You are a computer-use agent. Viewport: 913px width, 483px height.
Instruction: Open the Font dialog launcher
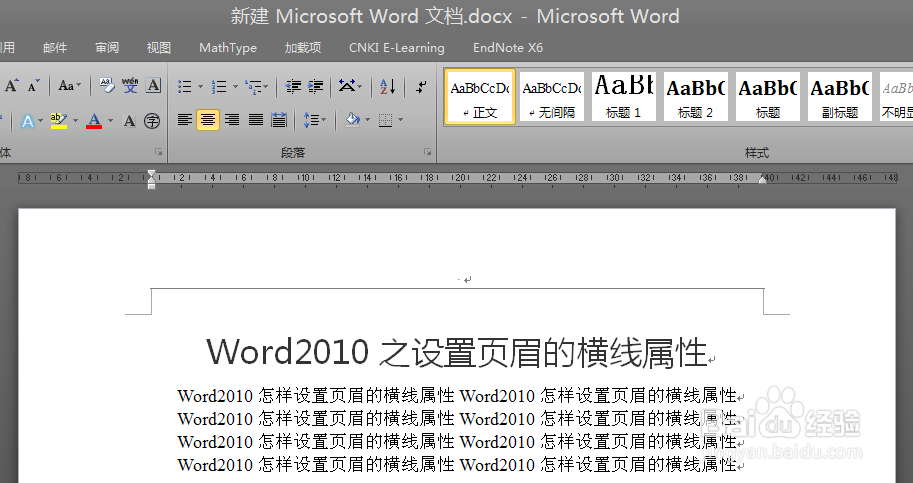[x=158, y=152]
